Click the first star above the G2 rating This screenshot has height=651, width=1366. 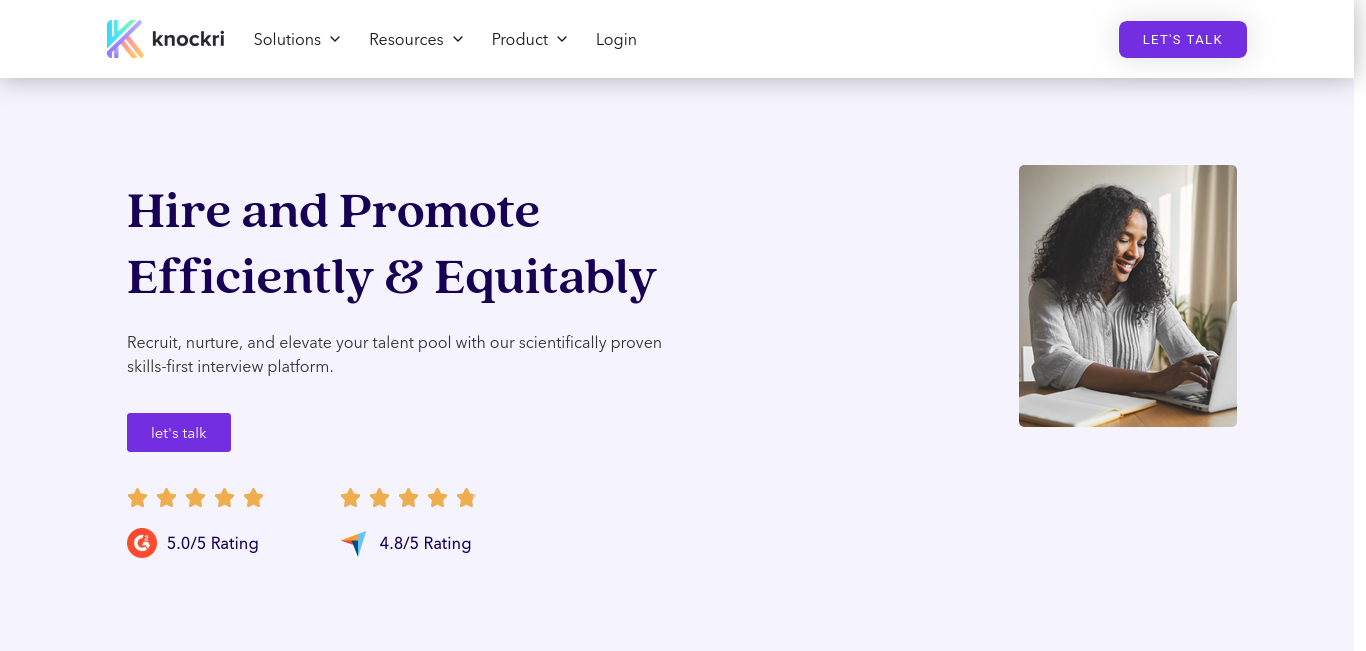click(x=138, y=497)
